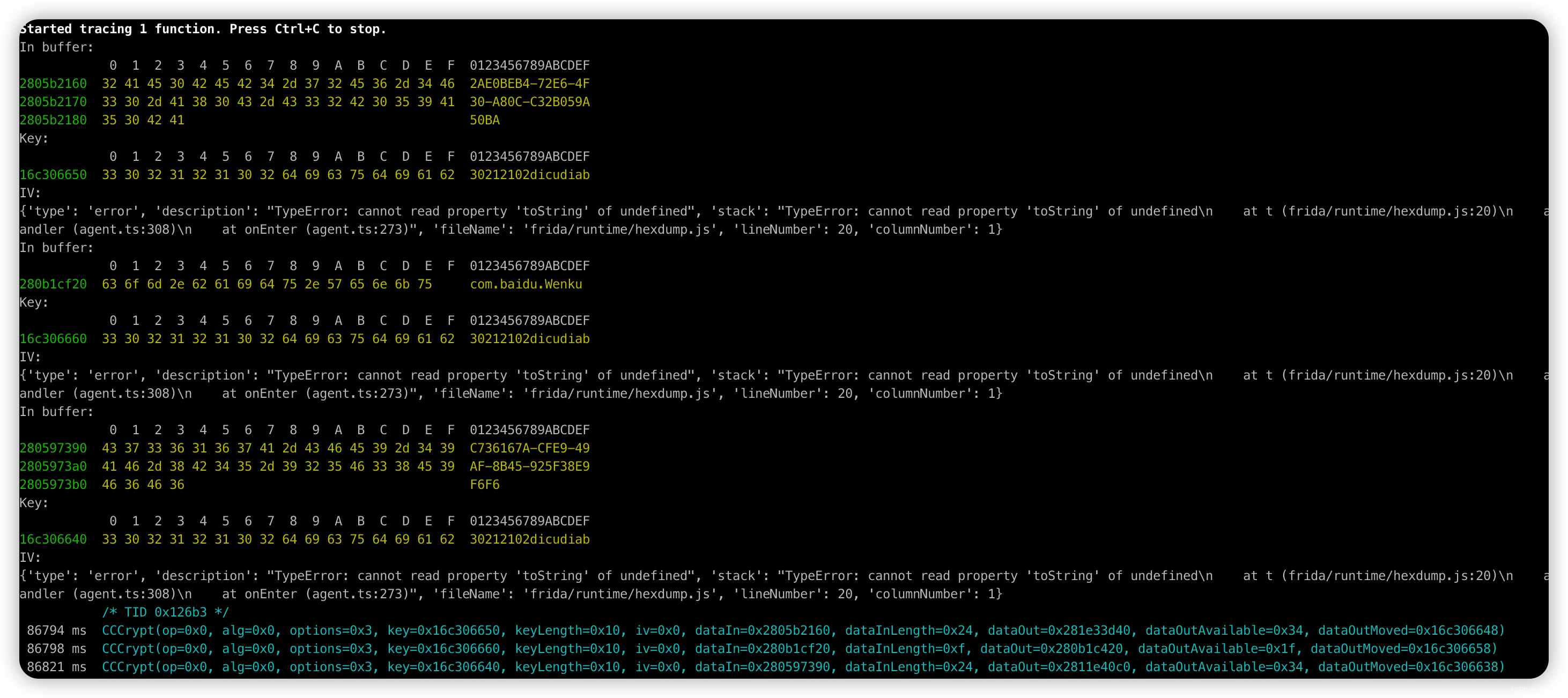
Task: Select address 280b1cf20 row
Action: (301, 284)
